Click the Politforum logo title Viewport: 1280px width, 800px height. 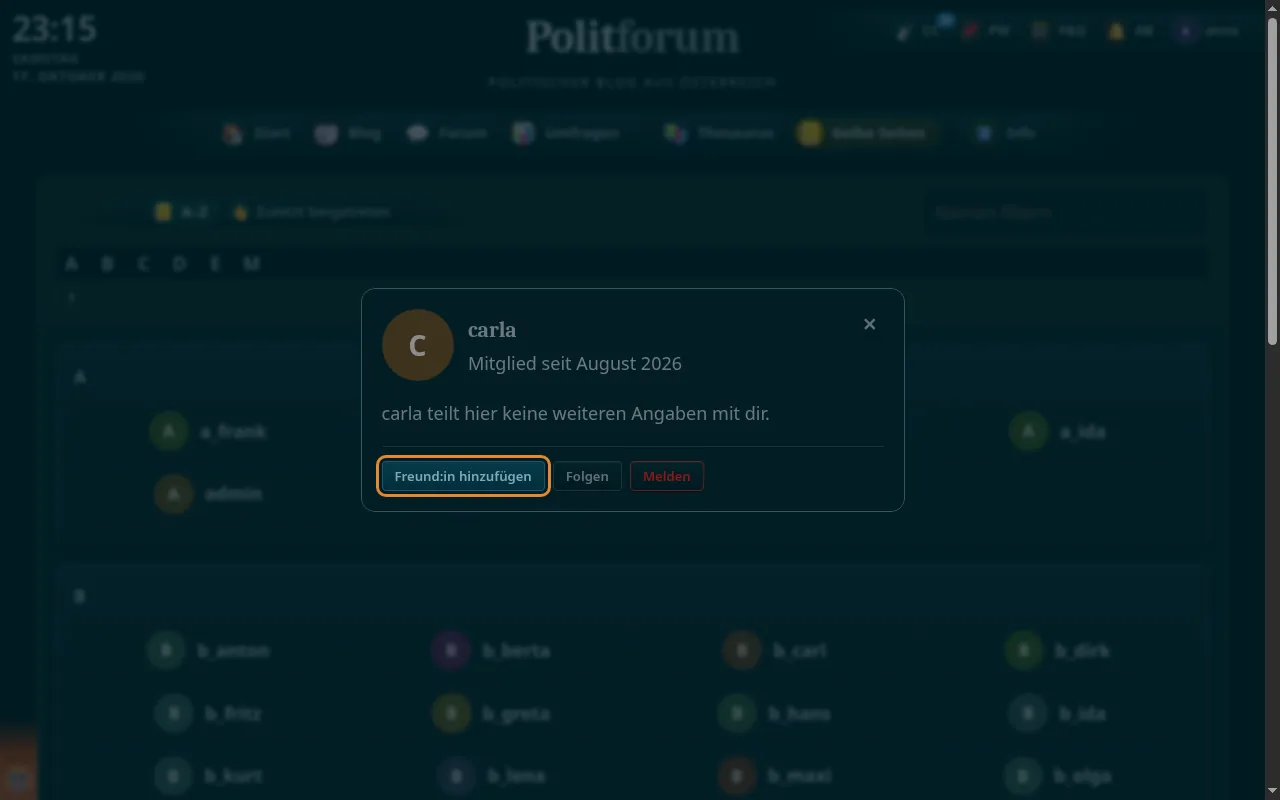(633, 38)
